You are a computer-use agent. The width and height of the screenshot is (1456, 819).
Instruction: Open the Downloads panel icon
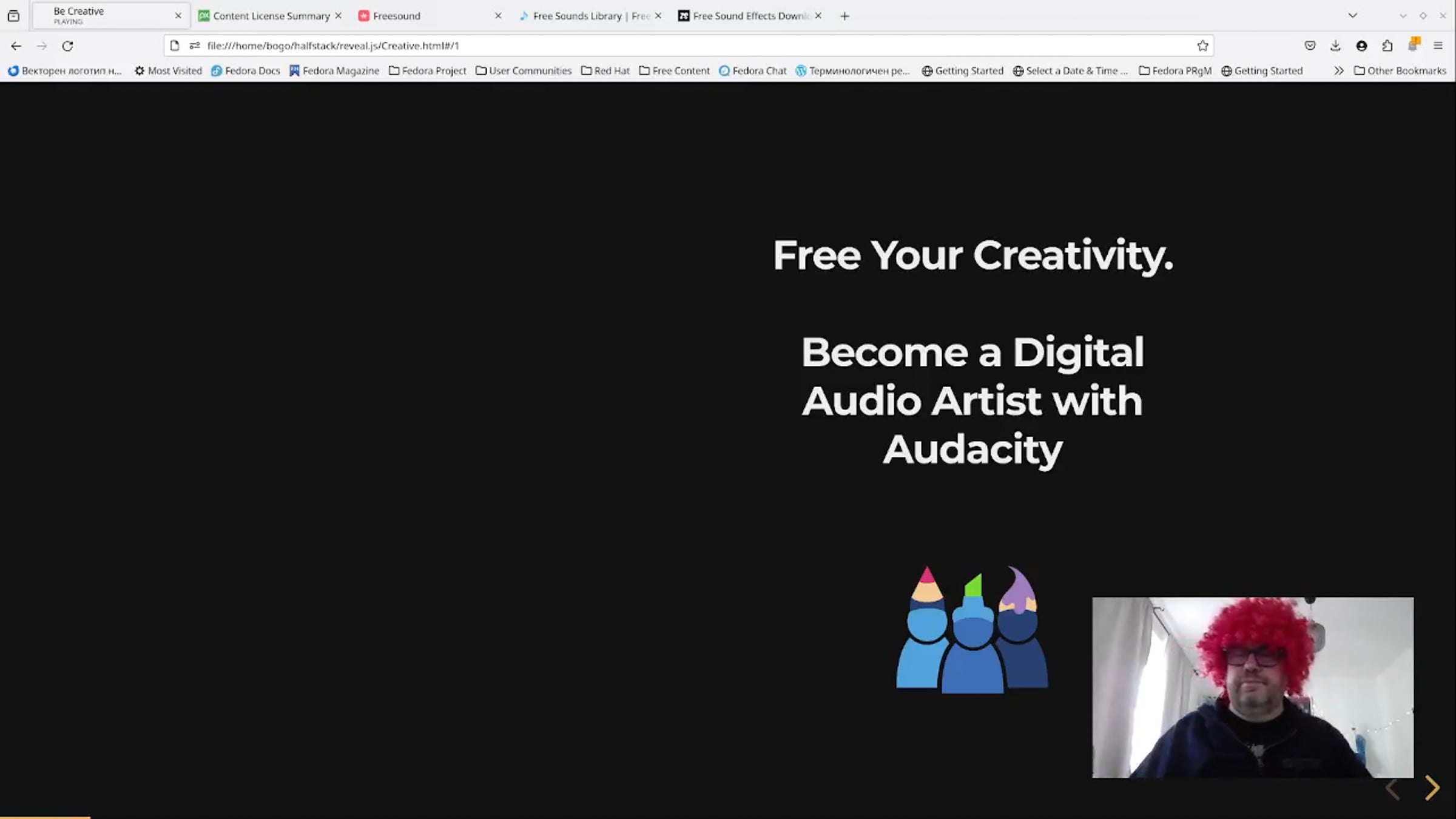tap(1335, 46)
